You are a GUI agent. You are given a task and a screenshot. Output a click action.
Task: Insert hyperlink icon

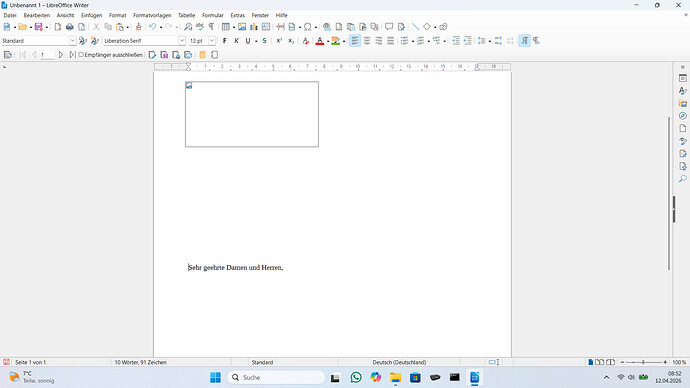[x=327, y=27]
